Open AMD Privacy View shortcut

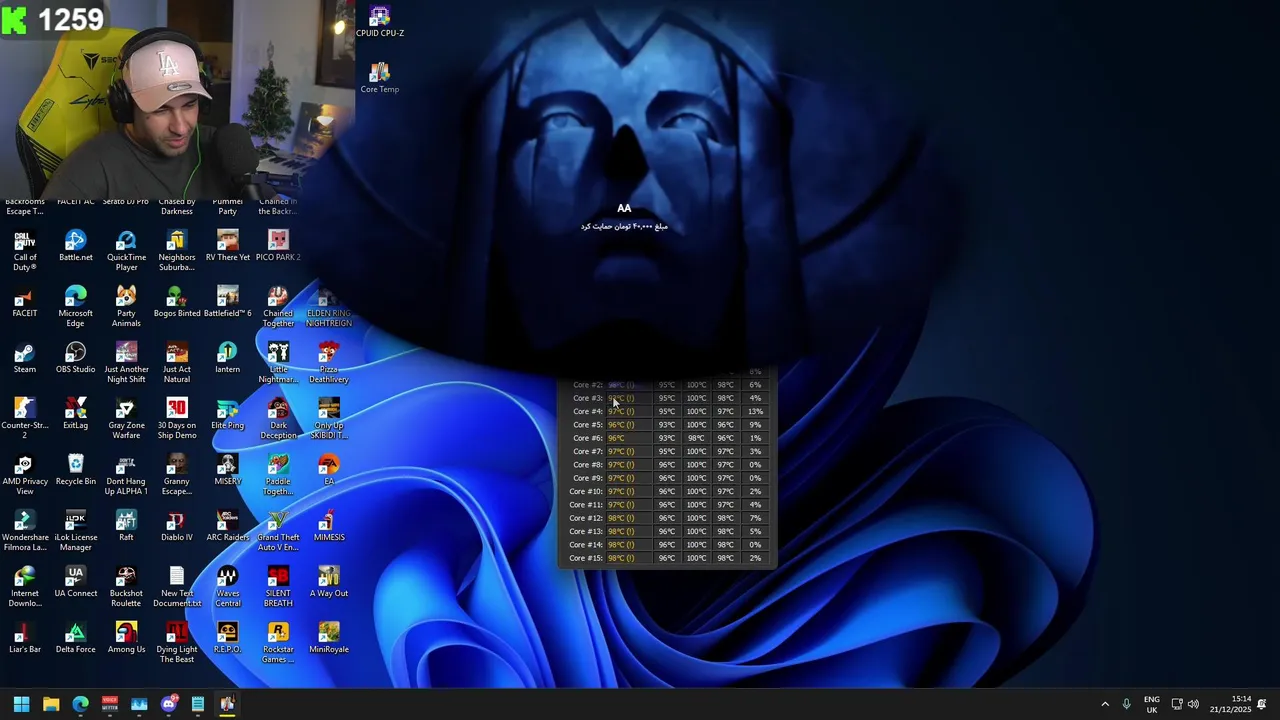coord(25,475)
